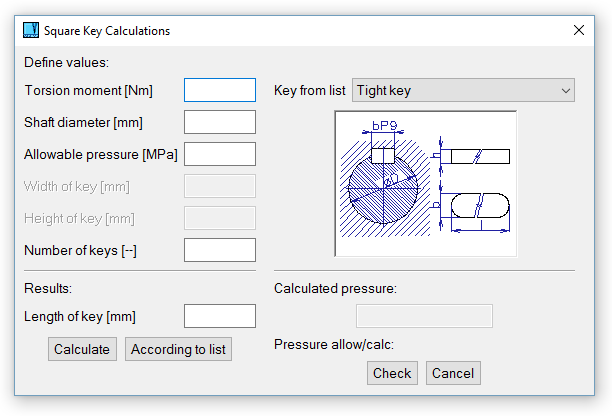
Task: Click the 'Results:' section label
Action: point(49,288)
